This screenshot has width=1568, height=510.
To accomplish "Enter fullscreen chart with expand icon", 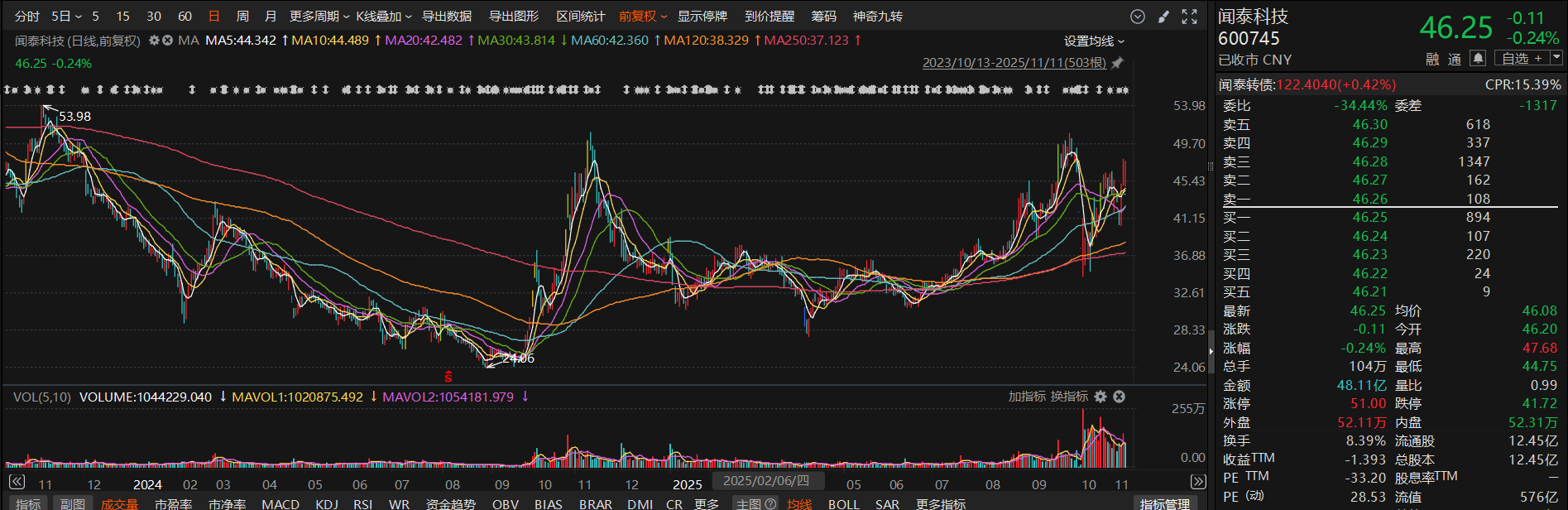I will pyautogui.click(x=1189, y=17).
